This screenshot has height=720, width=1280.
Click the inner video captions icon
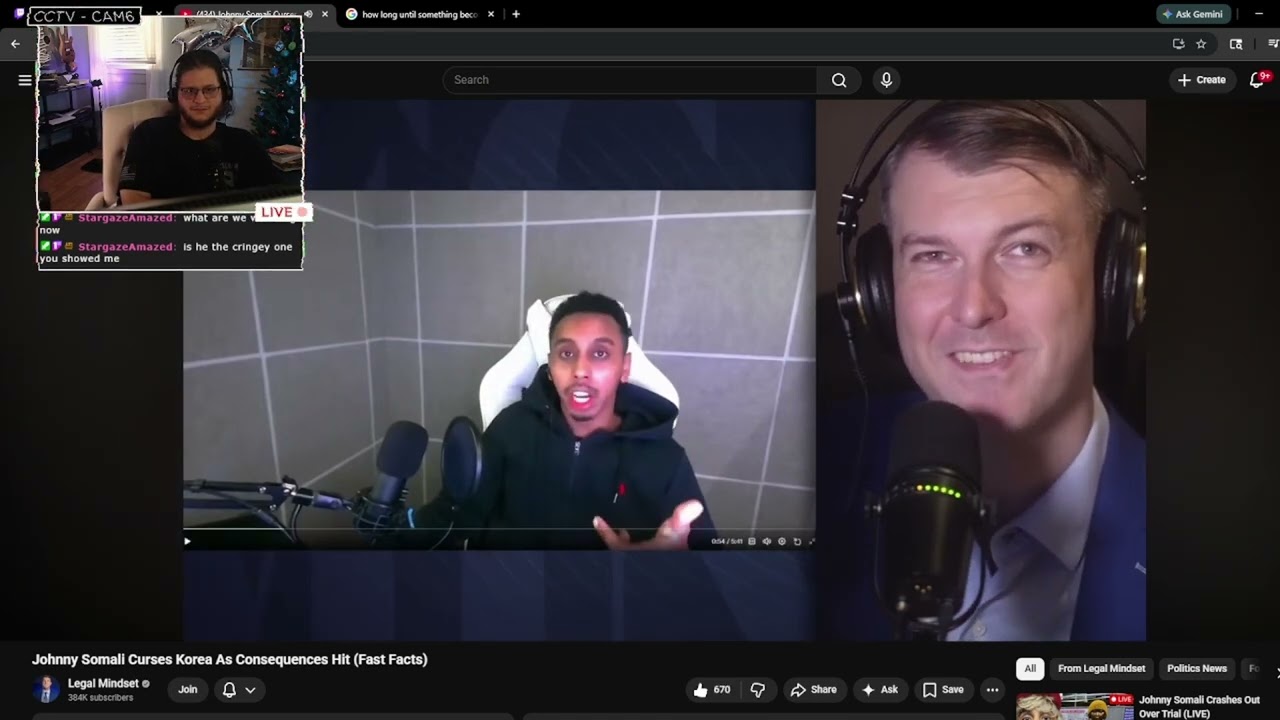click(752, 542)
